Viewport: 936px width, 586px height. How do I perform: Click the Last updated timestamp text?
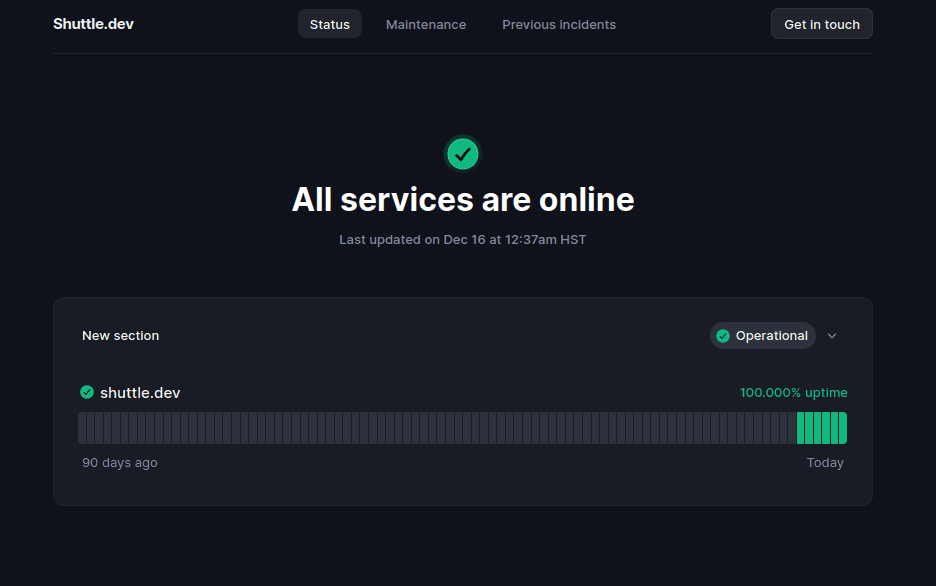click(462, 240)
